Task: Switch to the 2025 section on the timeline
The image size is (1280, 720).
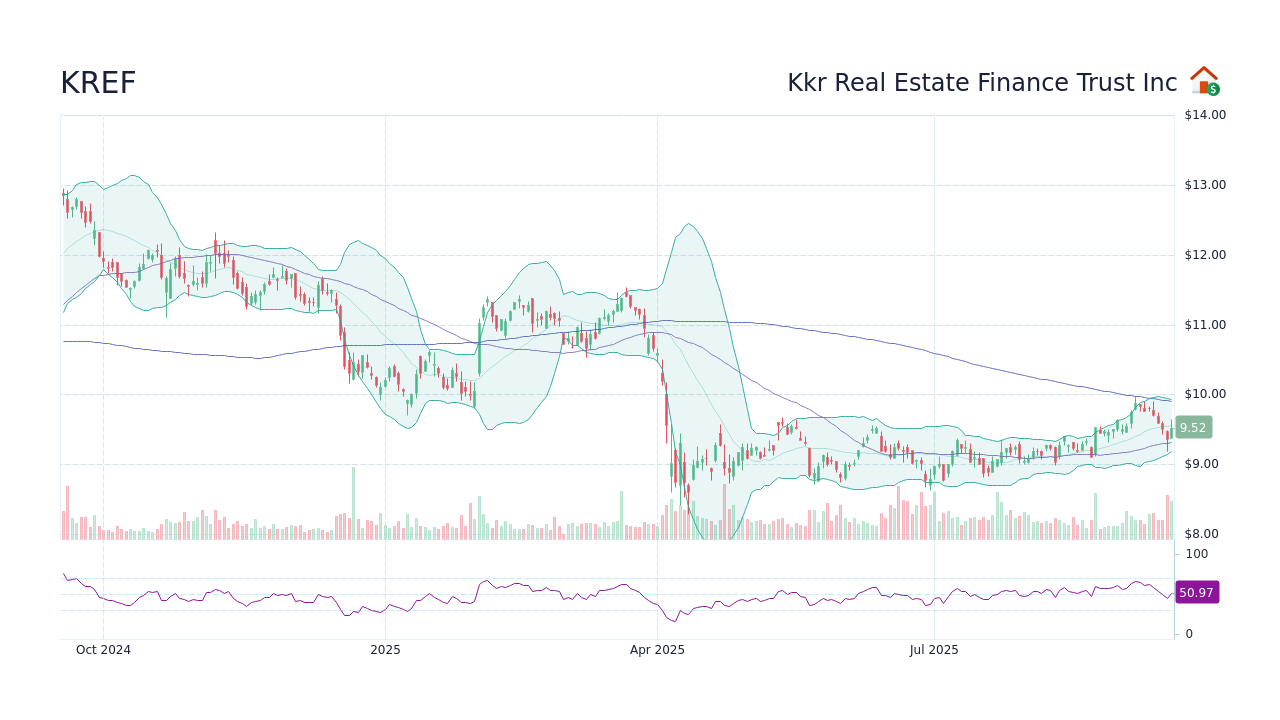Action: (385, 649)
